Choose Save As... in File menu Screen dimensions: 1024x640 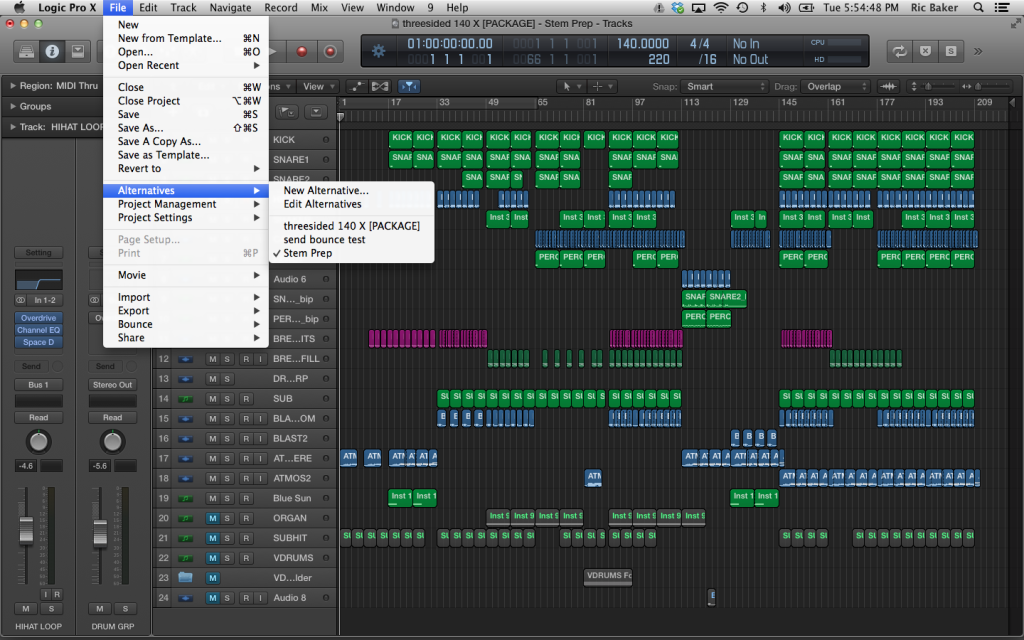tap(186, 128)
